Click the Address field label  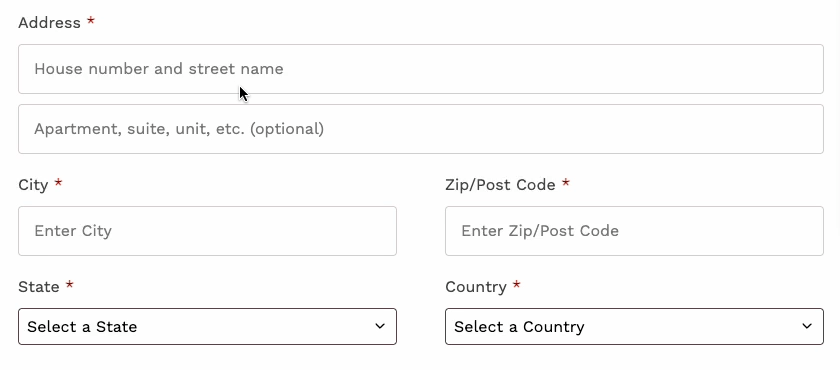pos(49,22)
